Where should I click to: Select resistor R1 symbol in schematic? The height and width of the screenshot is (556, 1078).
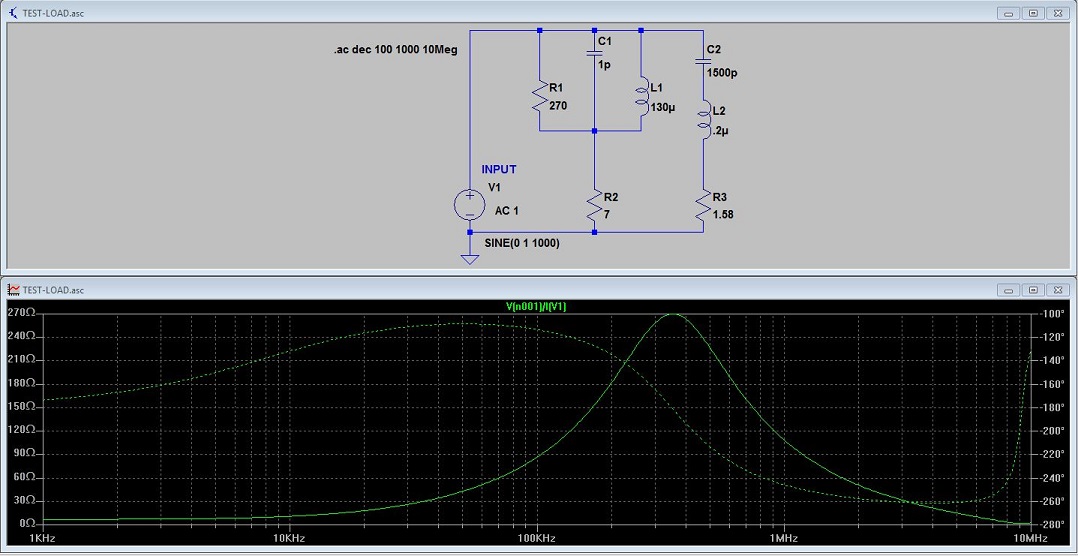539,96
